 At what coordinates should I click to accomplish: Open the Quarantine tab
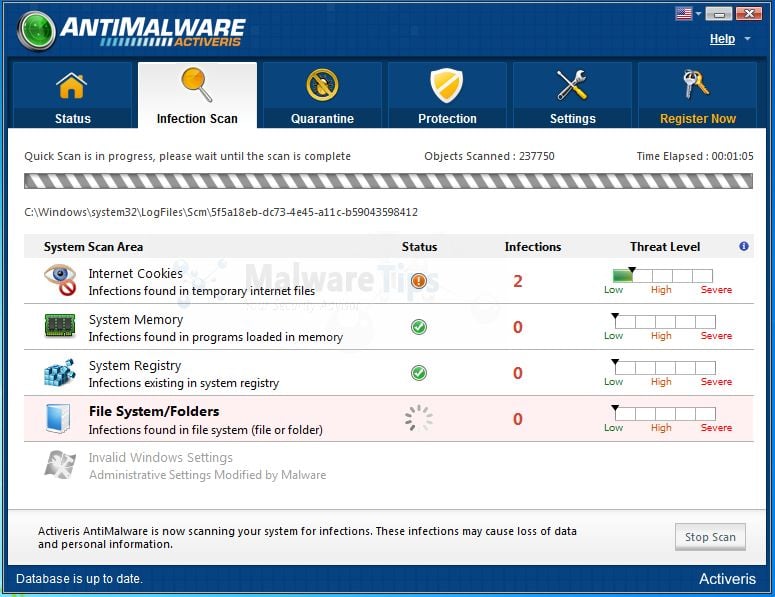(322, 95)
